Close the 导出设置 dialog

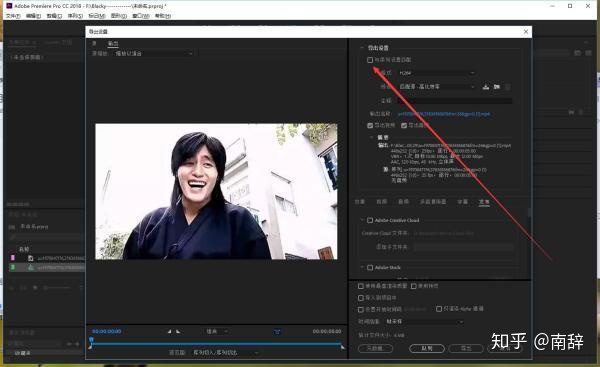[526, 31]
